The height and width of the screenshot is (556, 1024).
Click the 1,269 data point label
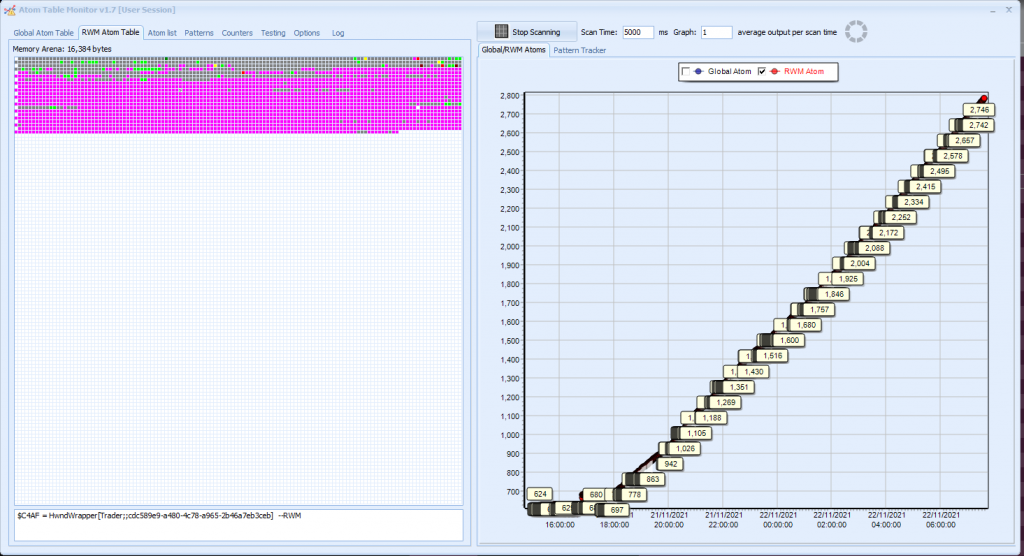point(726,402)
